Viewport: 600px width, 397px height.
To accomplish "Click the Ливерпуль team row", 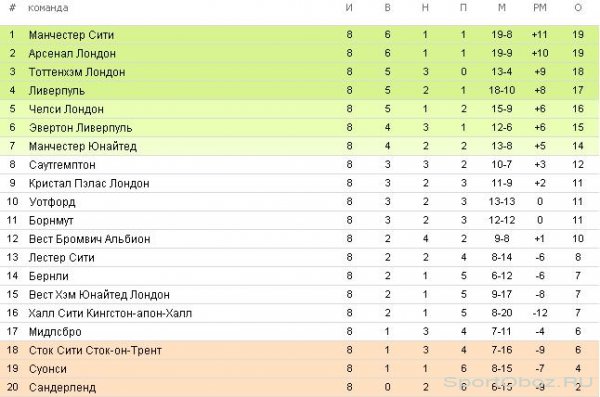I will click(300, 90).
